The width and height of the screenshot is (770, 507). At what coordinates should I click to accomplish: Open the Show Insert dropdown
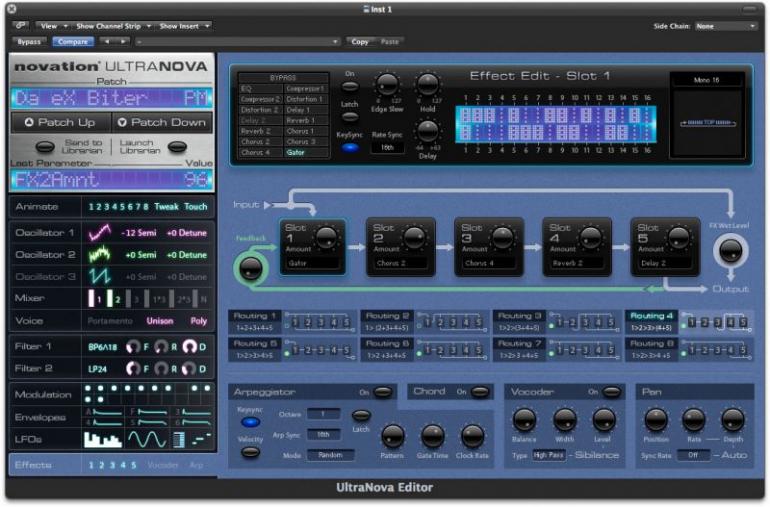(x=183, y=26)
